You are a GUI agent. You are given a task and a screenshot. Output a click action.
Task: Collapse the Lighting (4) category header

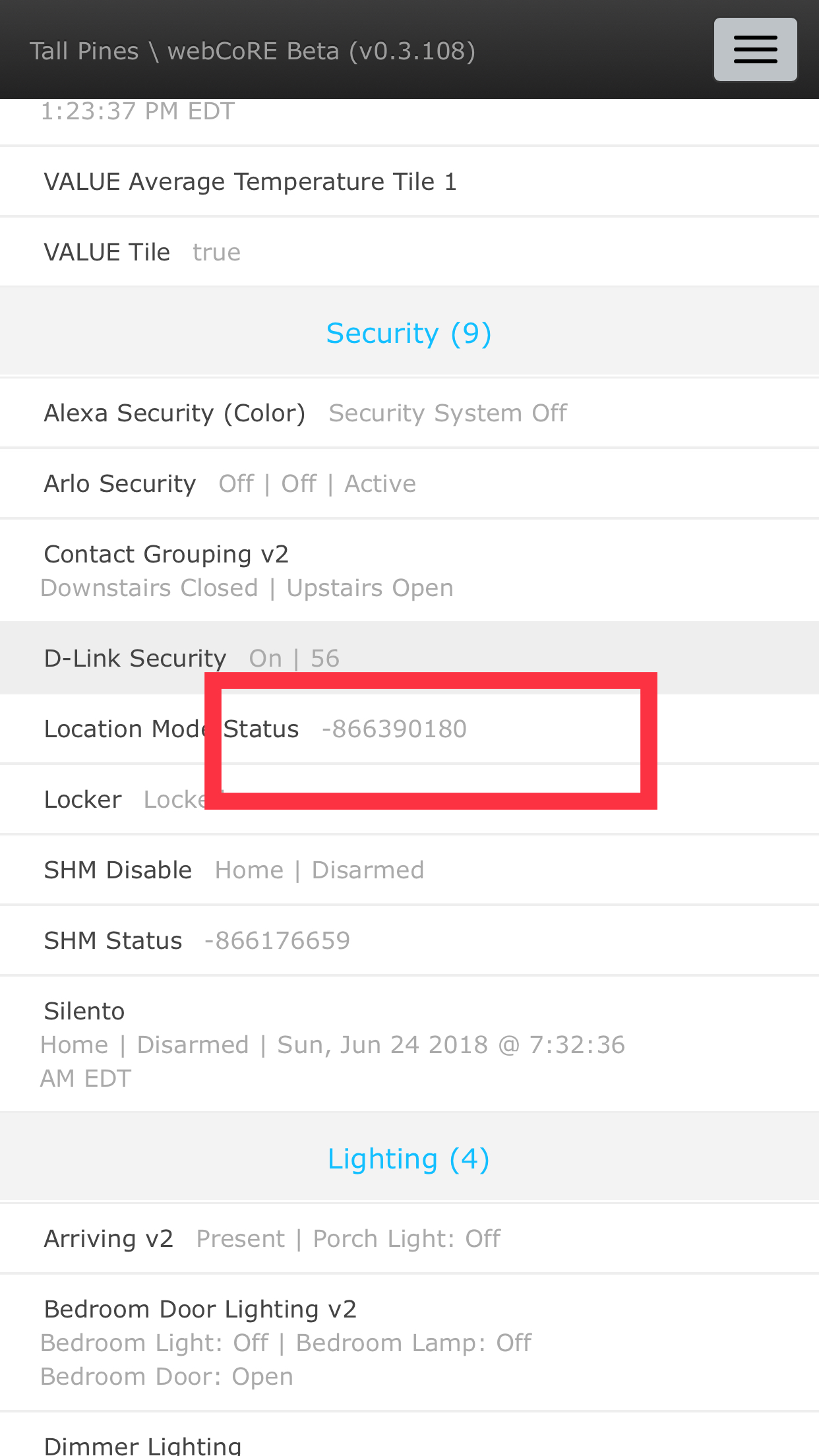point(409,1159)
